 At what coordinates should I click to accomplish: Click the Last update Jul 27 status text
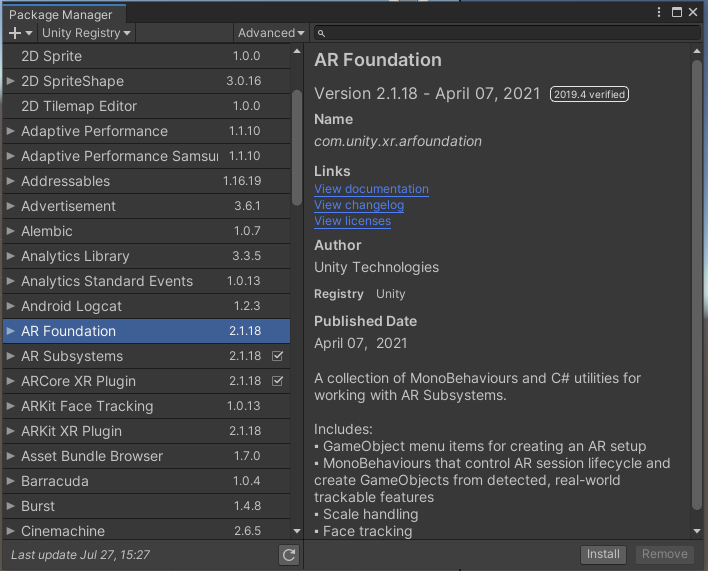[x=80, y=555]
